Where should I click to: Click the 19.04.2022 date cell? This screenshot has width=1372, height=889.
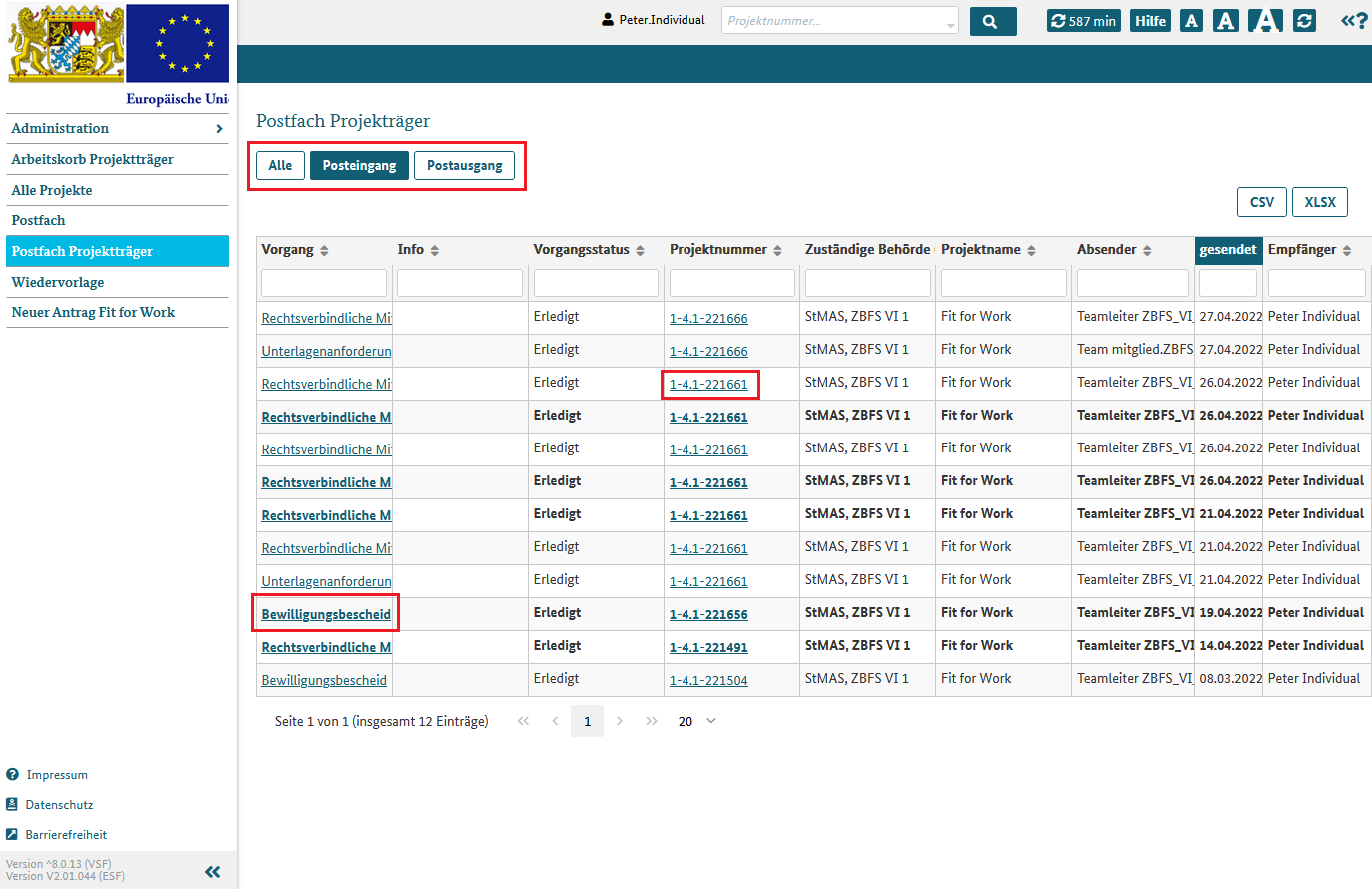point(1229,613)
